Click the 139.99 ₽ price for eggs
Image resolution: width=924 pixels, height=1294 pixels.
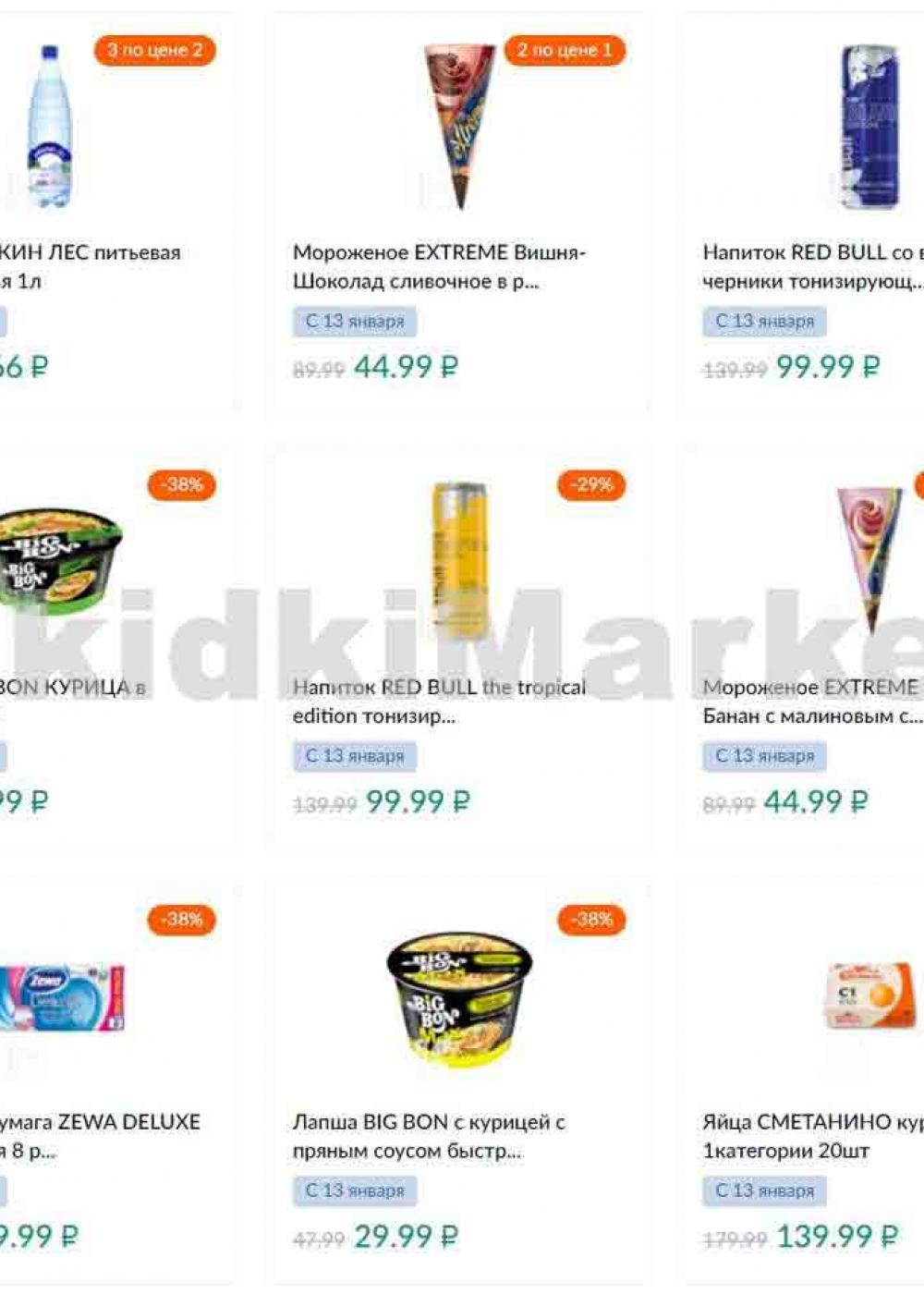(x=837, y=1236)
